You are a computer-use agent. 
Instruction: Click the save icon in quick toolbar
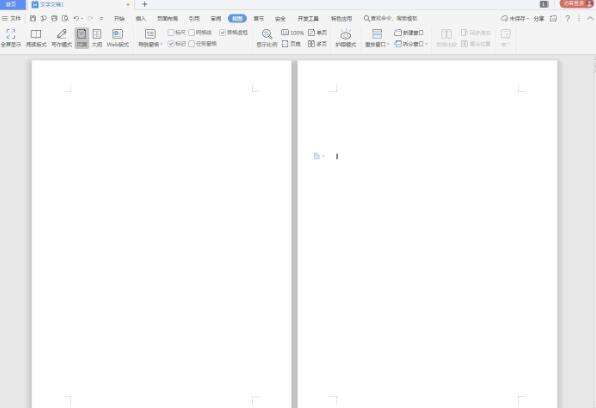coord(33,18)
